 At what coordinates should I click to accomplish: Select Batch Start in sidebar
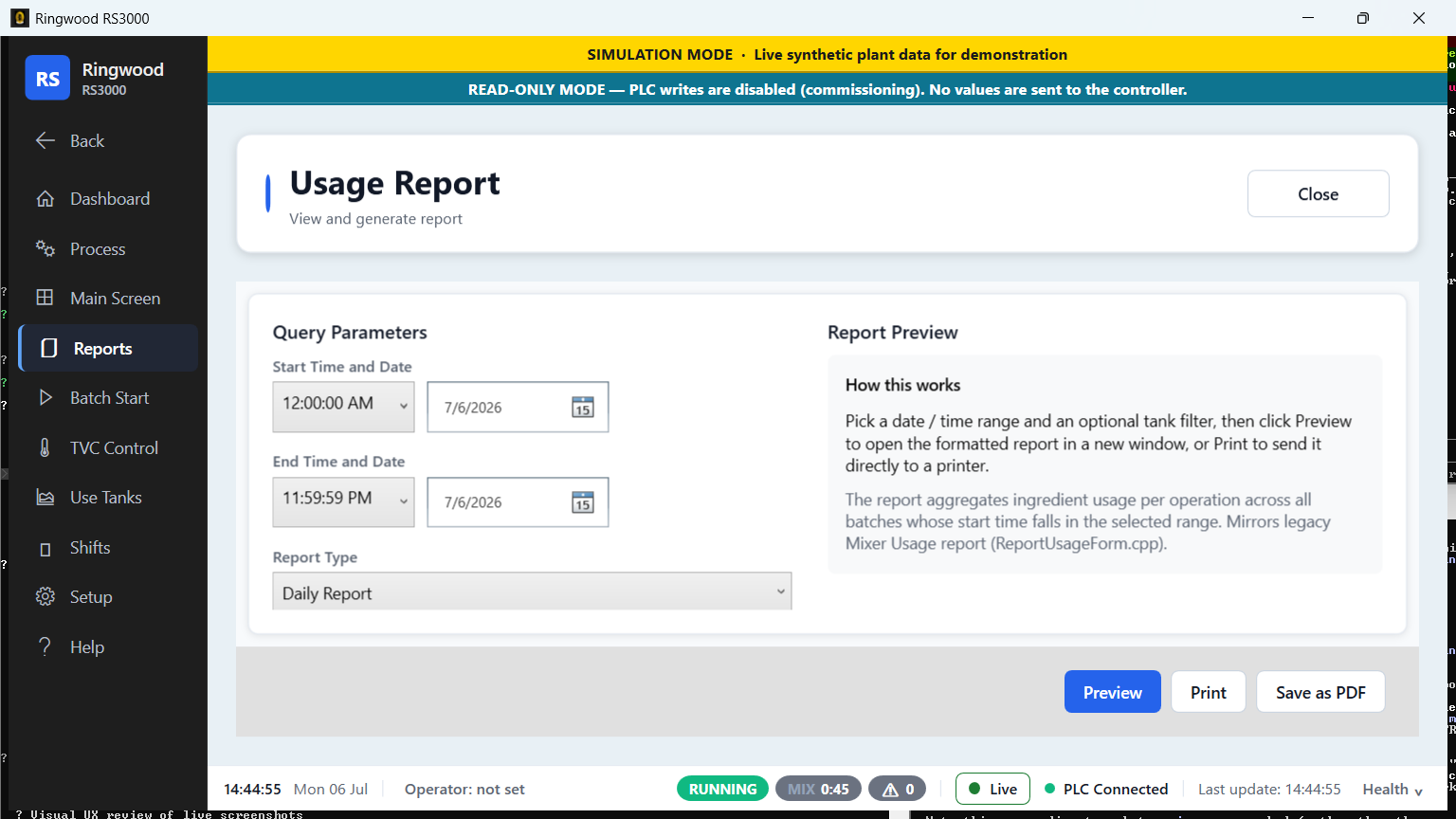pyautogui.click(x=108, y=397)
